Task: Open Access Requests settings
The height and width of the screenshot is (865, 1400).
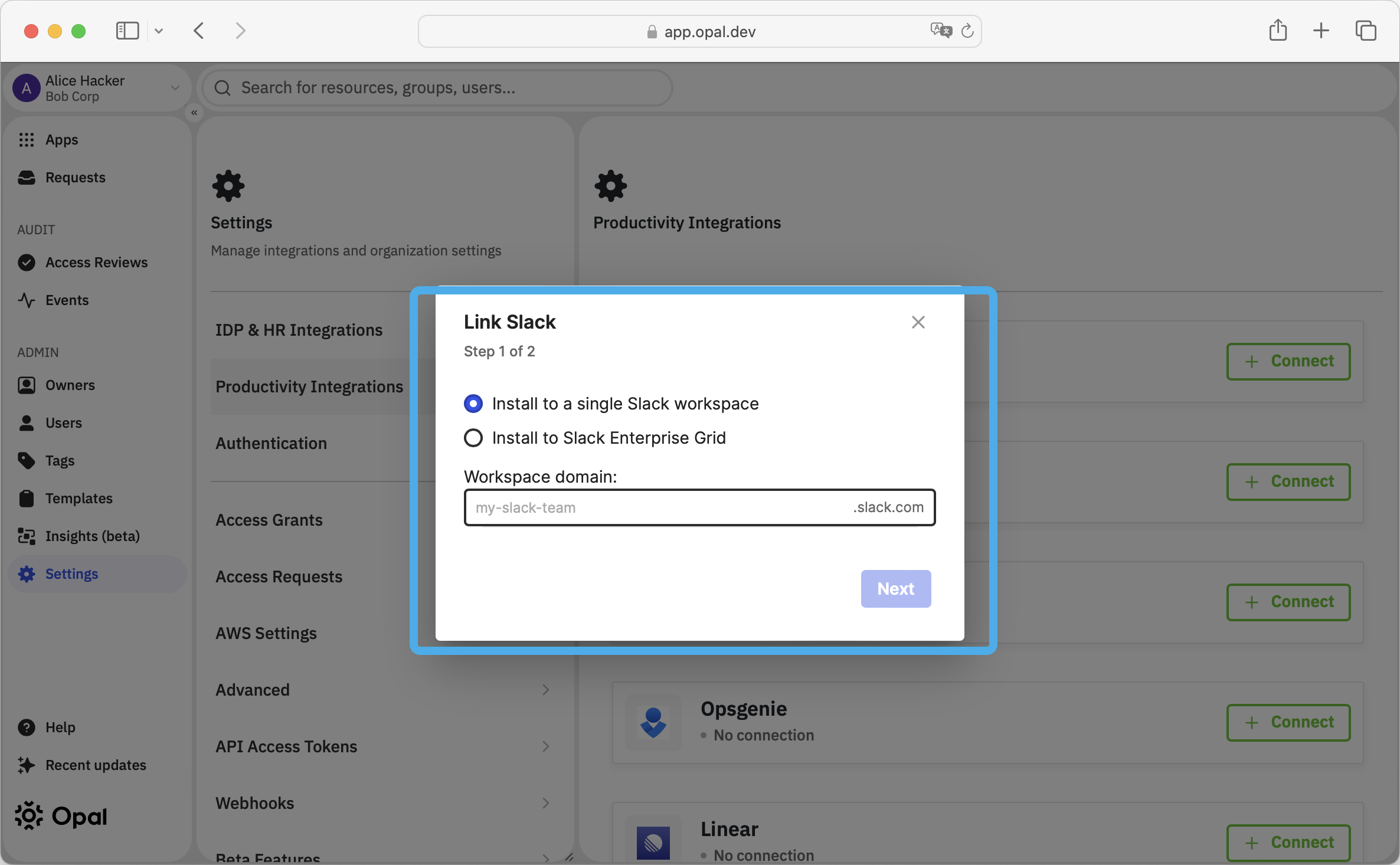Action: point(279,577)
